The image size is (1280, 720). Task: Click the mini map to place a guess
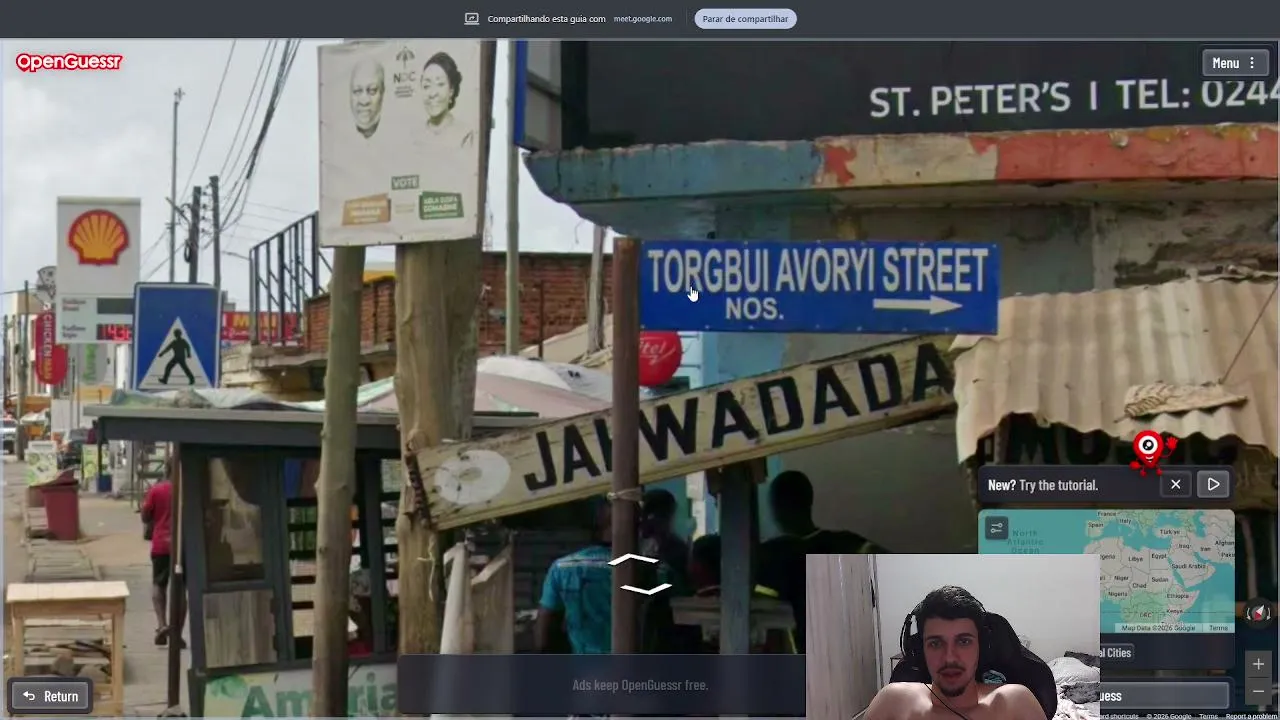[1167, 570]
